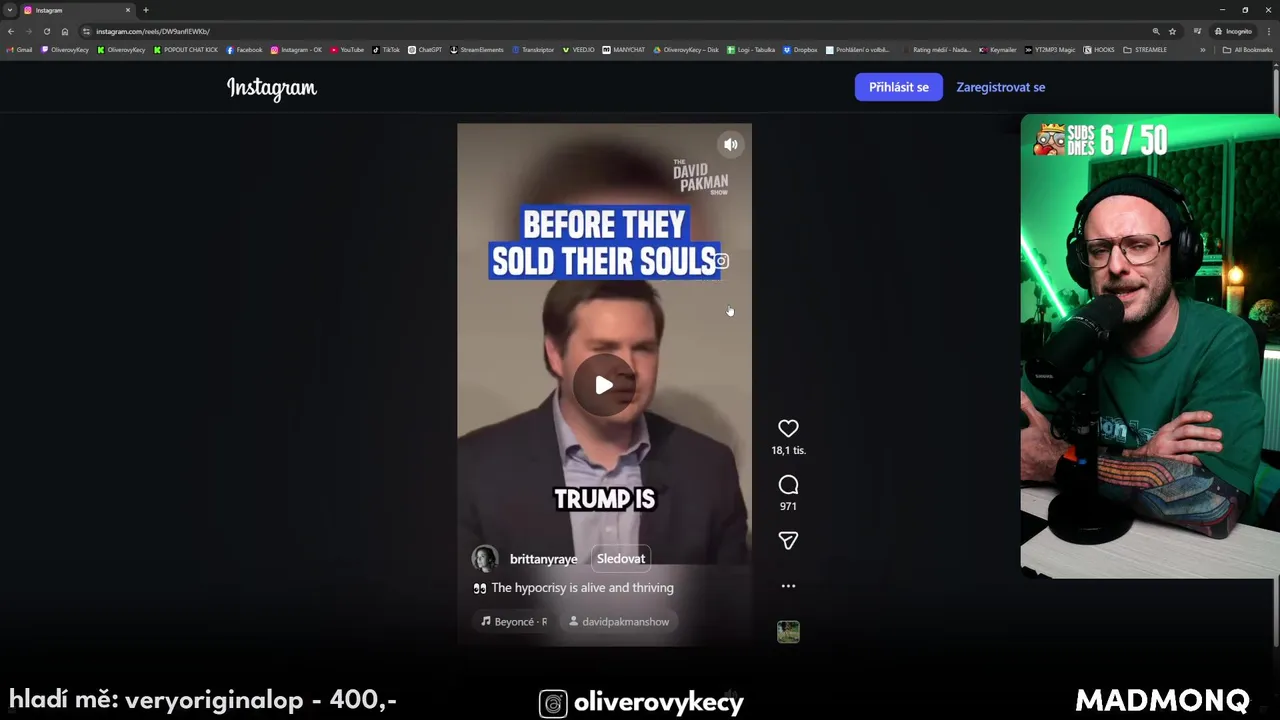Expand the tab search dropdown arrow
1280x720 pixels.
click(9, 10)
